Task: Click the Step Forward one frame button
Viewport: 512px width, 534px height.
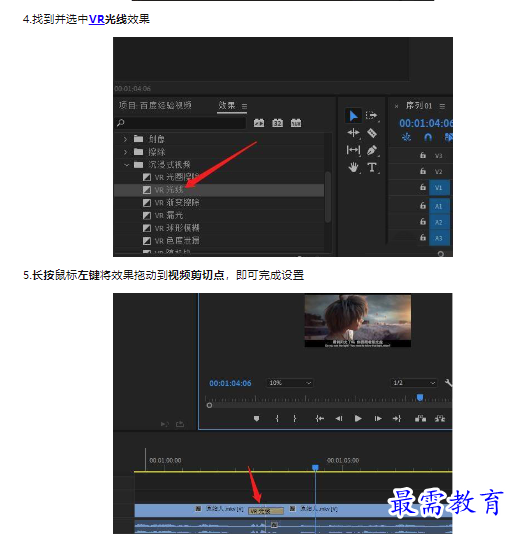Action: pyautogui.click(x=378, y=419)
